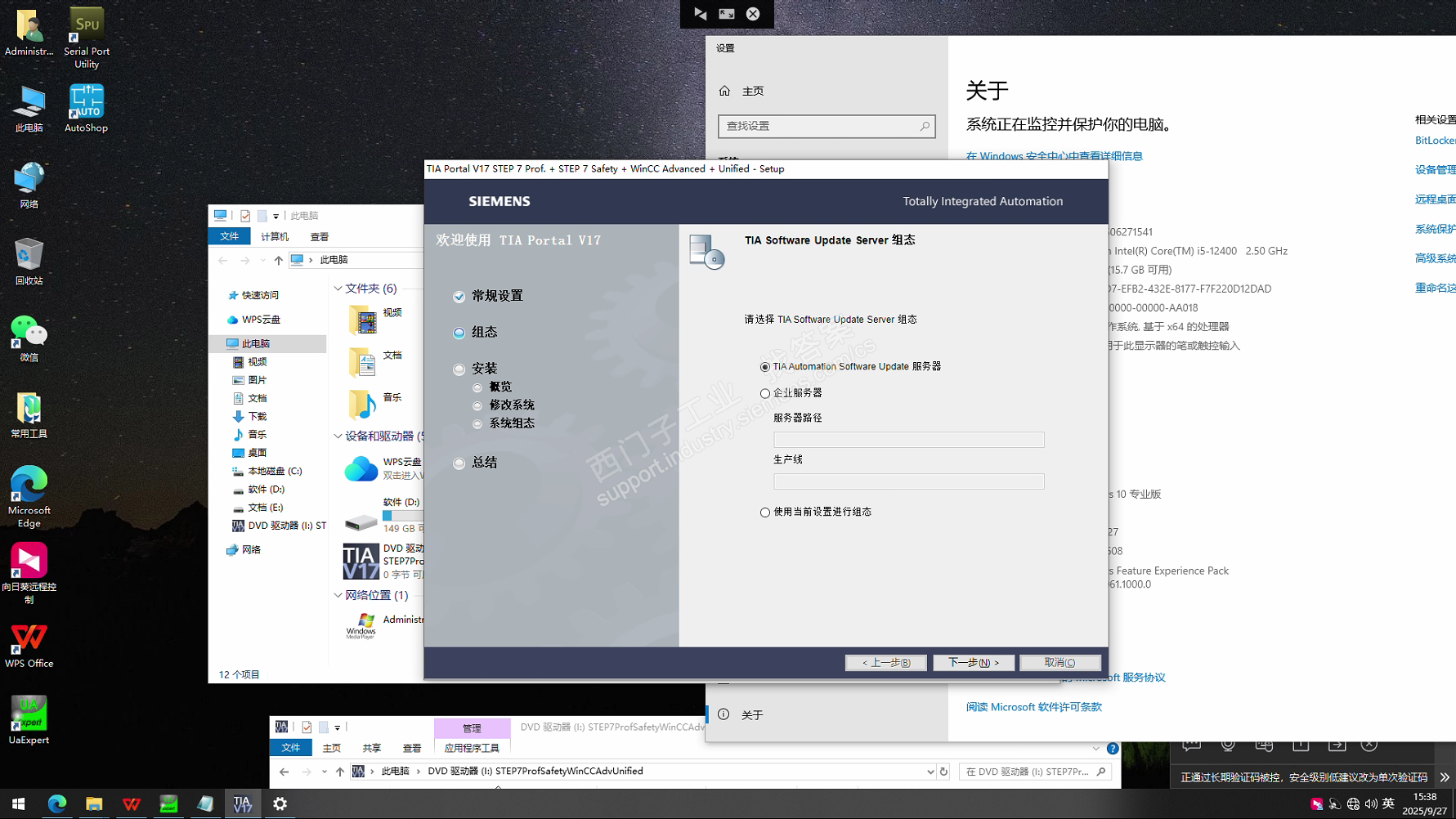Collapse the 网络位置 (1) group
This screenshot has width=1456, height=819.
pyautogui.click(x=338, y=596)
